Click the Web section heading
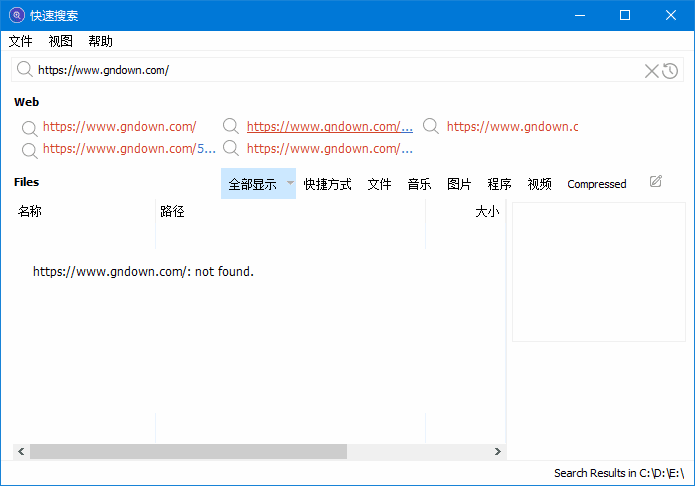The height and width of the screenshot is (486, 695). click(x=27, y=102)
